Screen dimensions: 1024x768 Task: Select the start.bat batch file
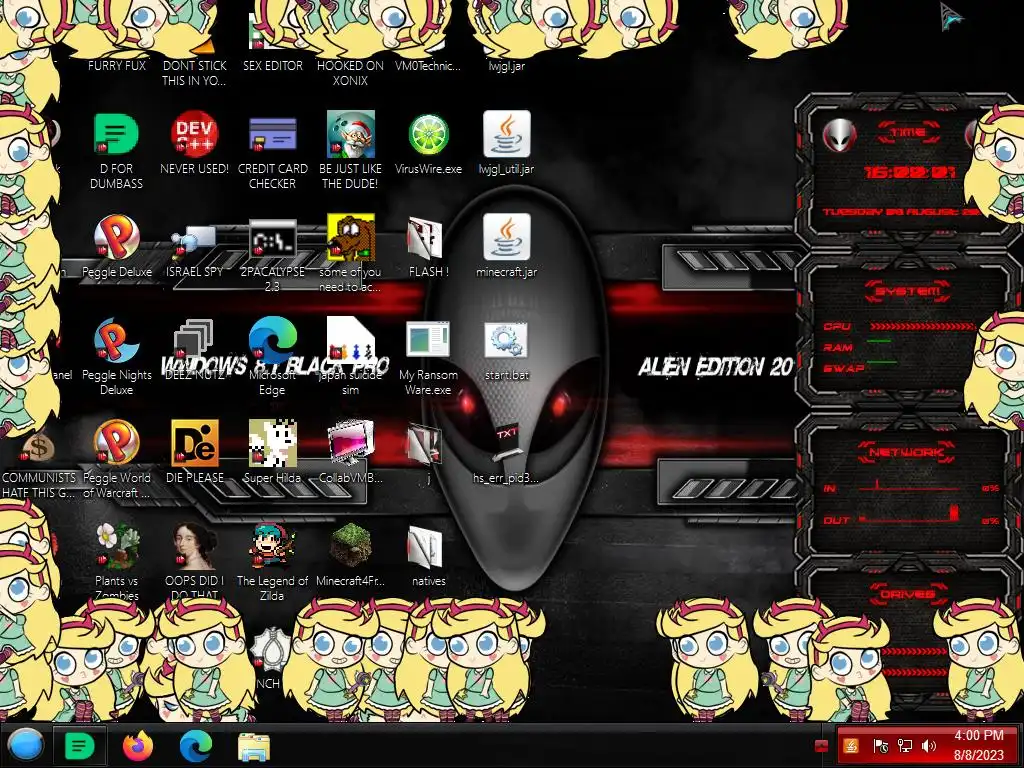(507, 340)
